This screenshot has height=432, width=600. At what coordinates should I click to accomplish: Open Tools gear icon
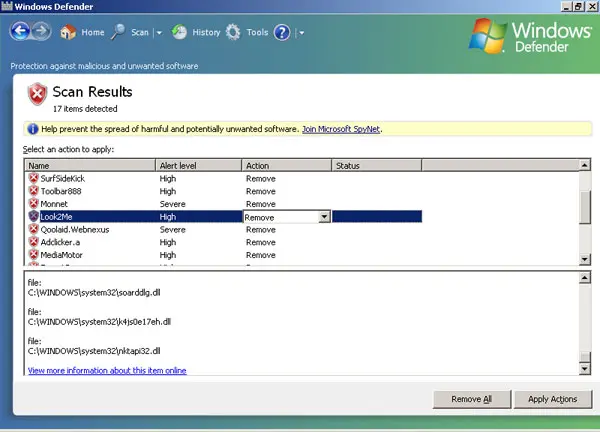coord(233,32)
